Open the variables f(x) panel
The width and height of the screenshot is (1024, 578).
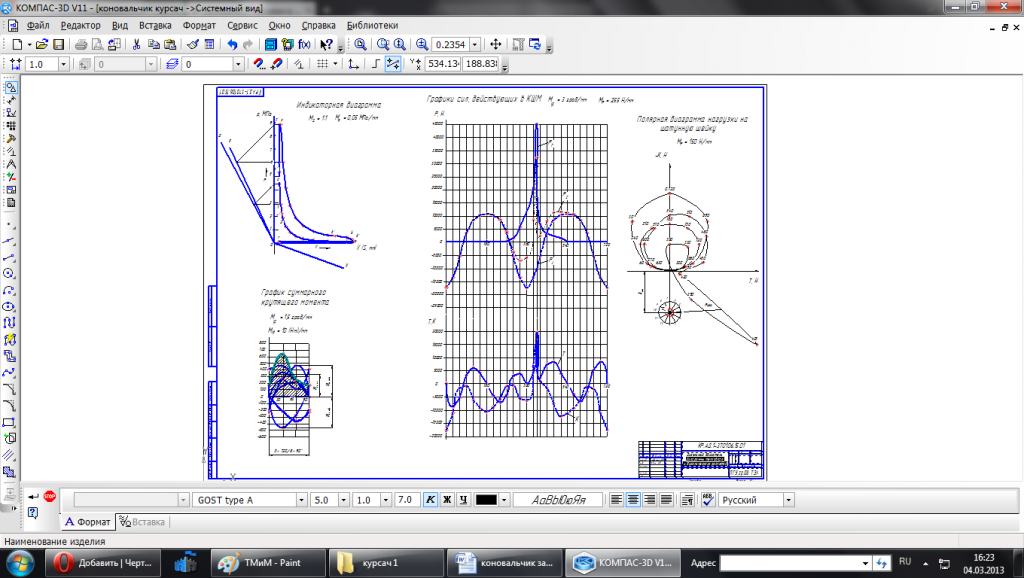(x=304, y=44)
